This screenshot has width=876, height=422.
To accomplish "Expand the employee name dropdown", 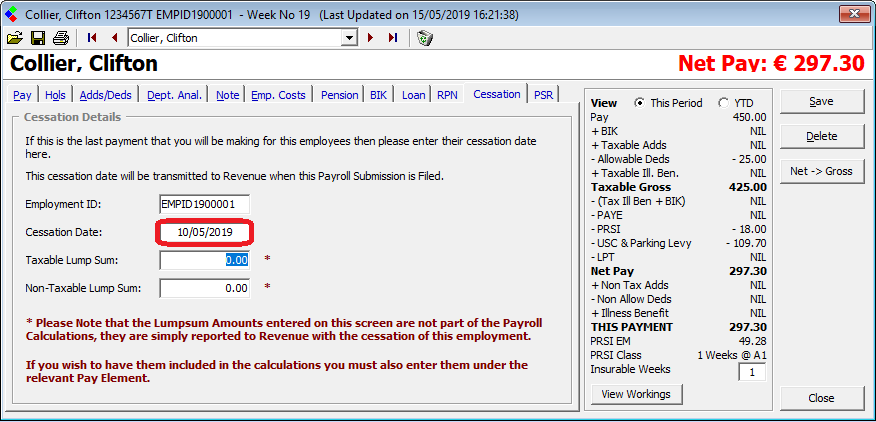I will point(349,38).
